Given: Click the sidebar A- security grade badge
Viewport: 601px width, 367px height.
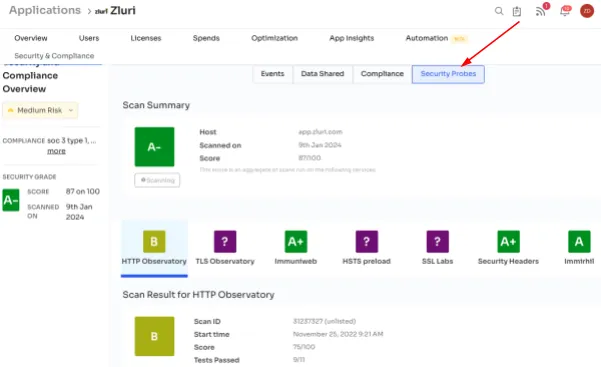Looking at the screenshot, I should tap(11, 200).
